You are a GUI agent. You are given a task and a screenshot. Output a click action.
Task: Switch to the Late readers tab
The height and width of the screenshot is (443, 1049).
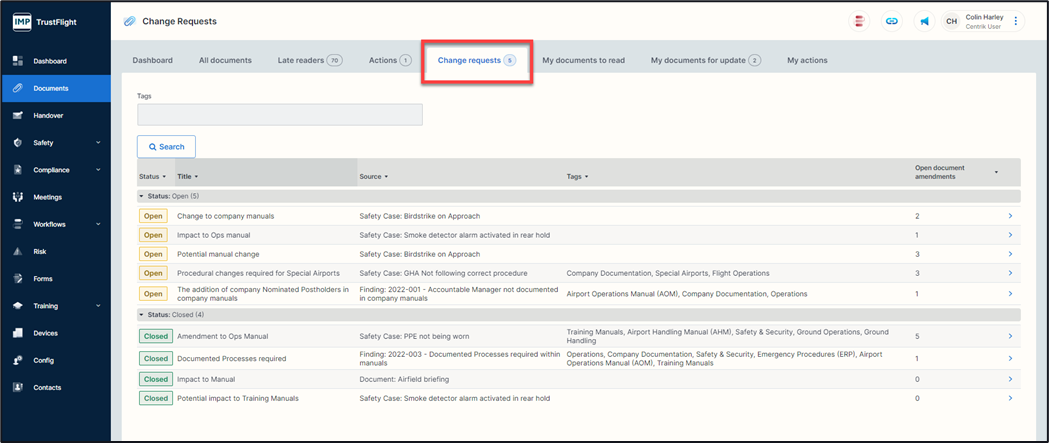tap(309, 61)
